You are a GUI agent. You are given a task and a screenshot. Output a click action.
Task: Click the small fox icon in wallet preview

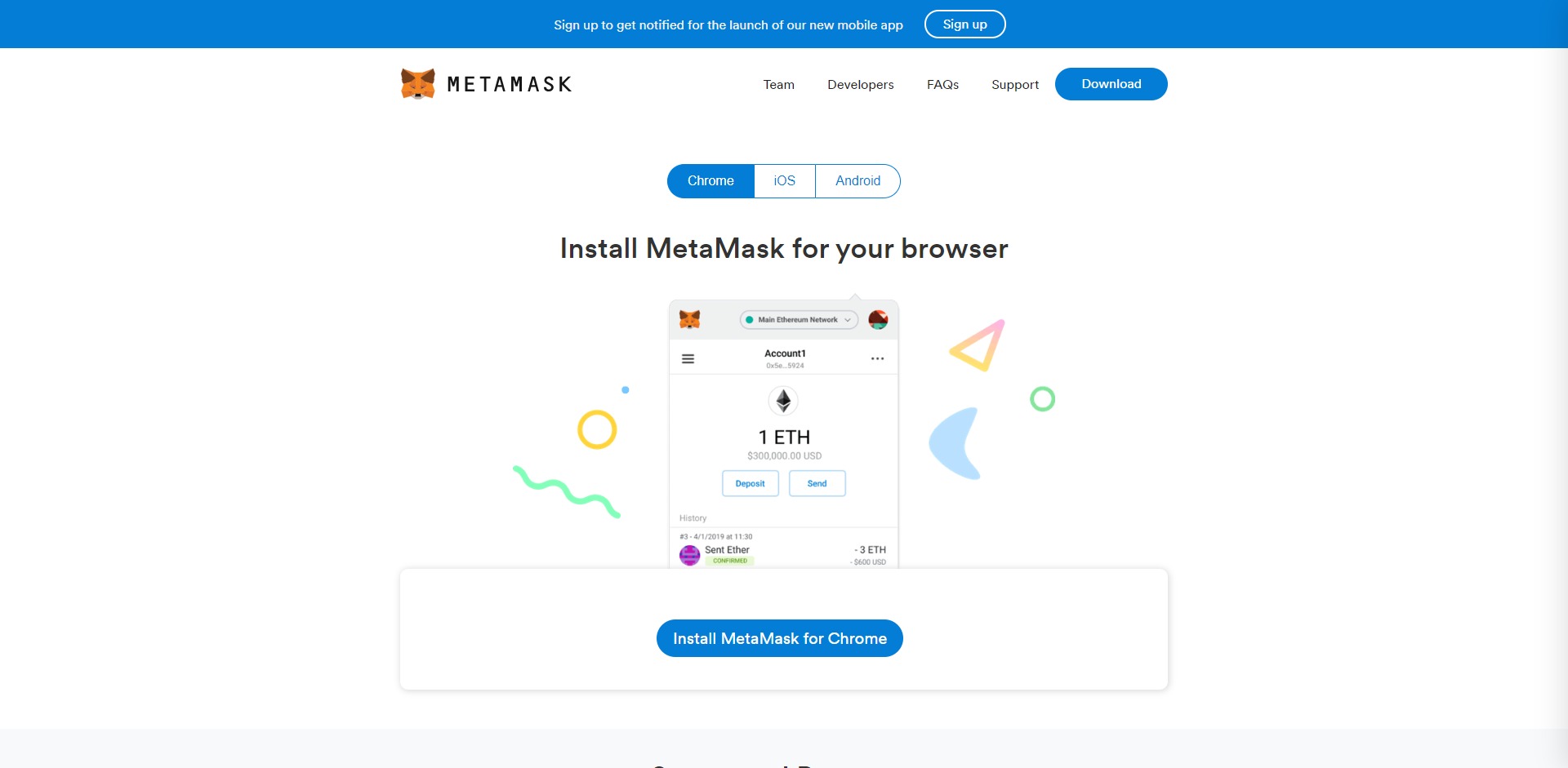(x=690, y=319)
